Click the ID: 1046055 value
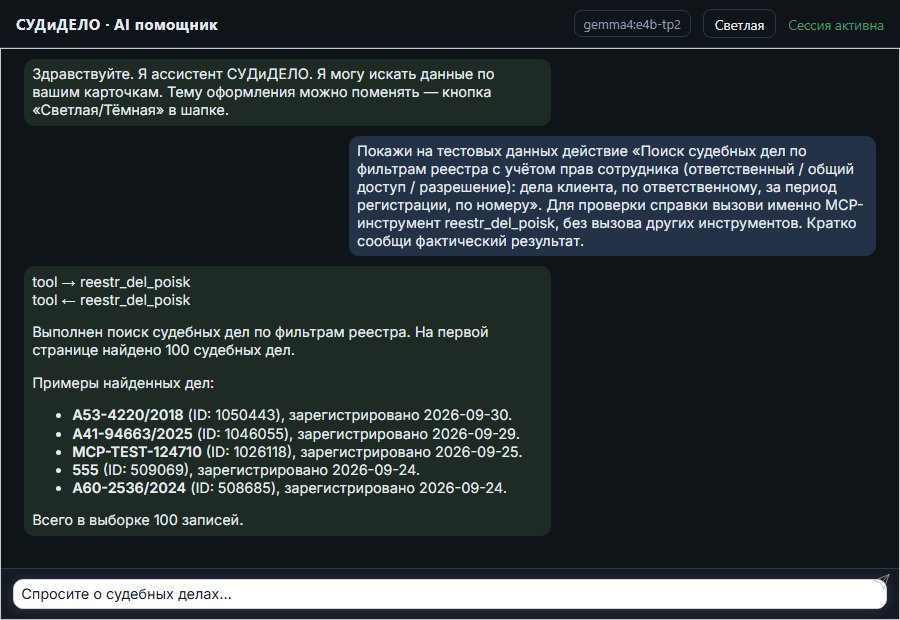 coord(245,433)
